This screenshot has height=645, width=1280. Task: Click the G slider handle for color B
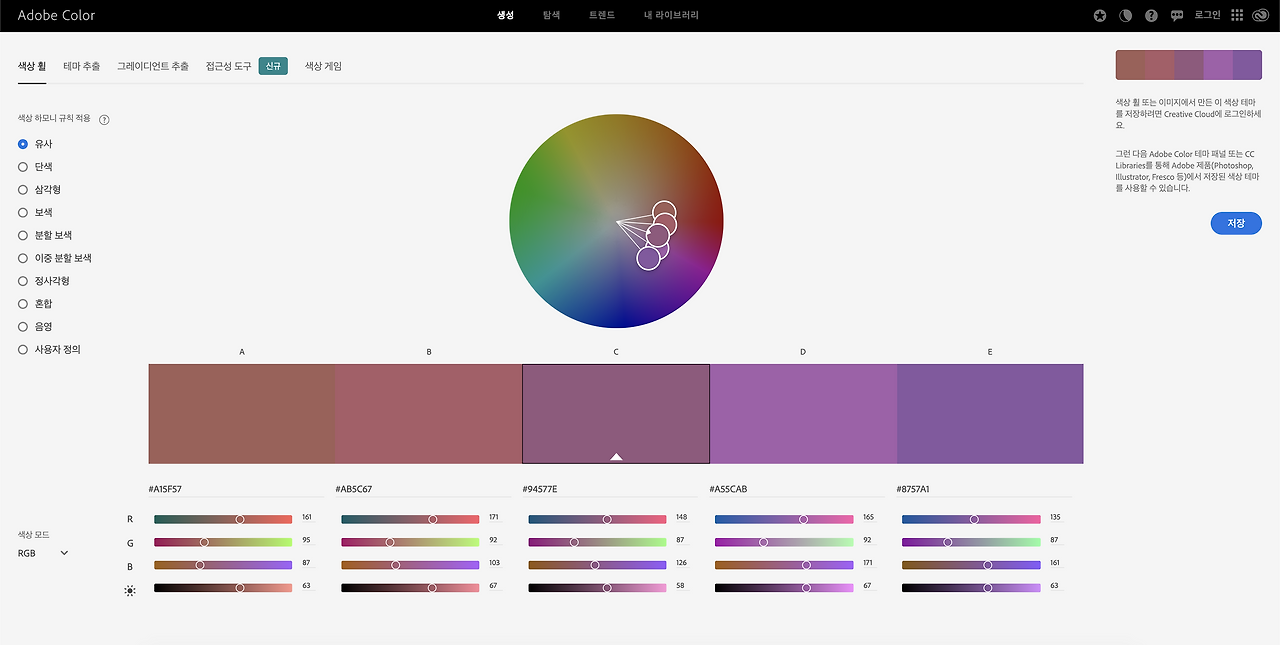pyautogui.click(x=390, y=542)
